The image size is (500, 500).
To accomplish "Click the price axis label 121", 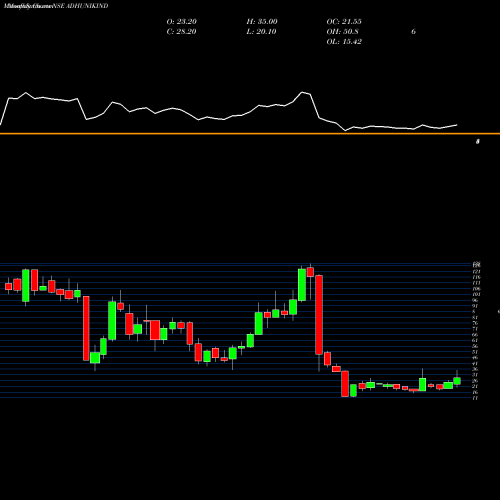I will pyautogui.click(x=476, y=272).
